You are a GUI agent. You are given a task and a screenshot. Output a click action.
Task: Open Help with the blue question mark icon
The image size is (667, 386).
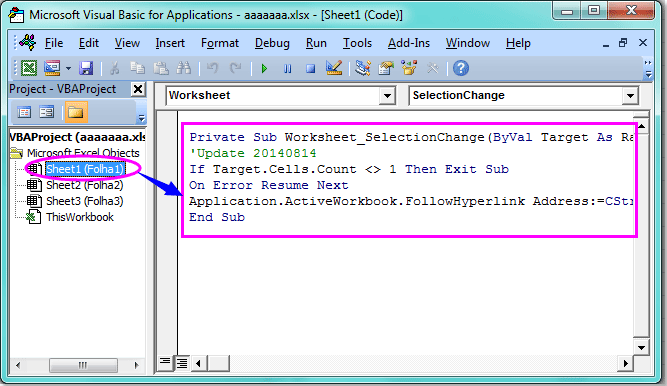461,68
